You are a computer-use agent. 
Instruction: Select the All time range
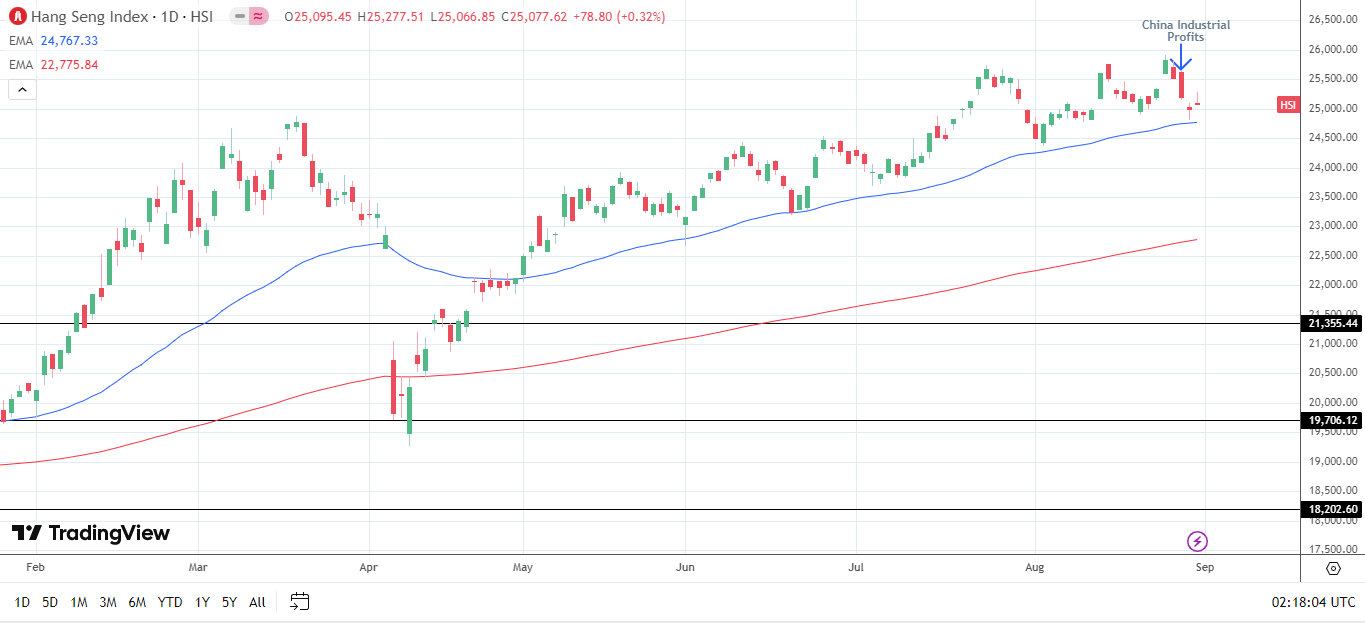click(257, 602)
